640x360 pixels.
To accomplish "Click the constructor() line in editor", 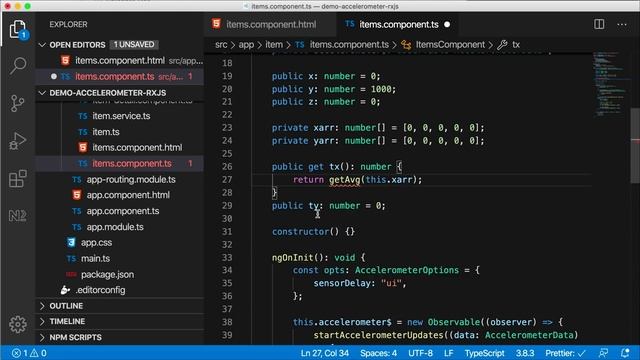I will click(x=313, y=231).
